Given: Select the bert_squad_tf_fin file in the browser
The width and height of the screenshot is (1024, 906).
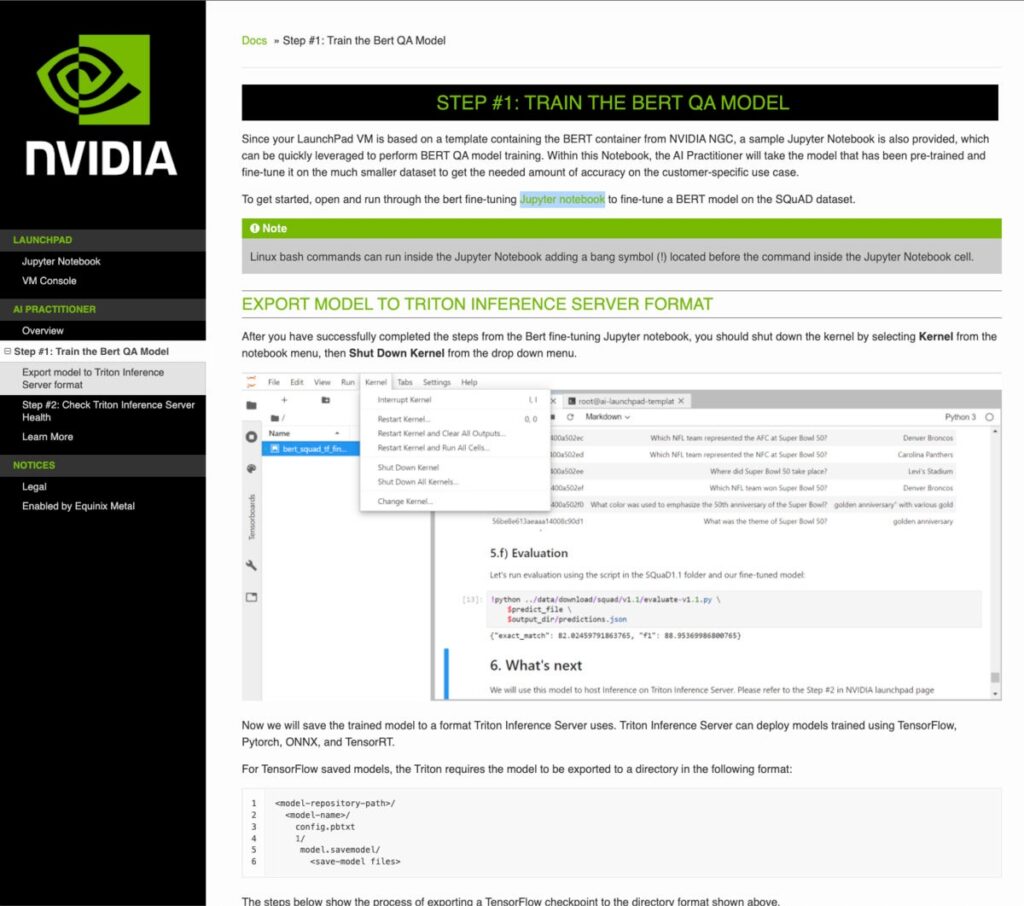Looking at the screenshot, I should 314,449.
